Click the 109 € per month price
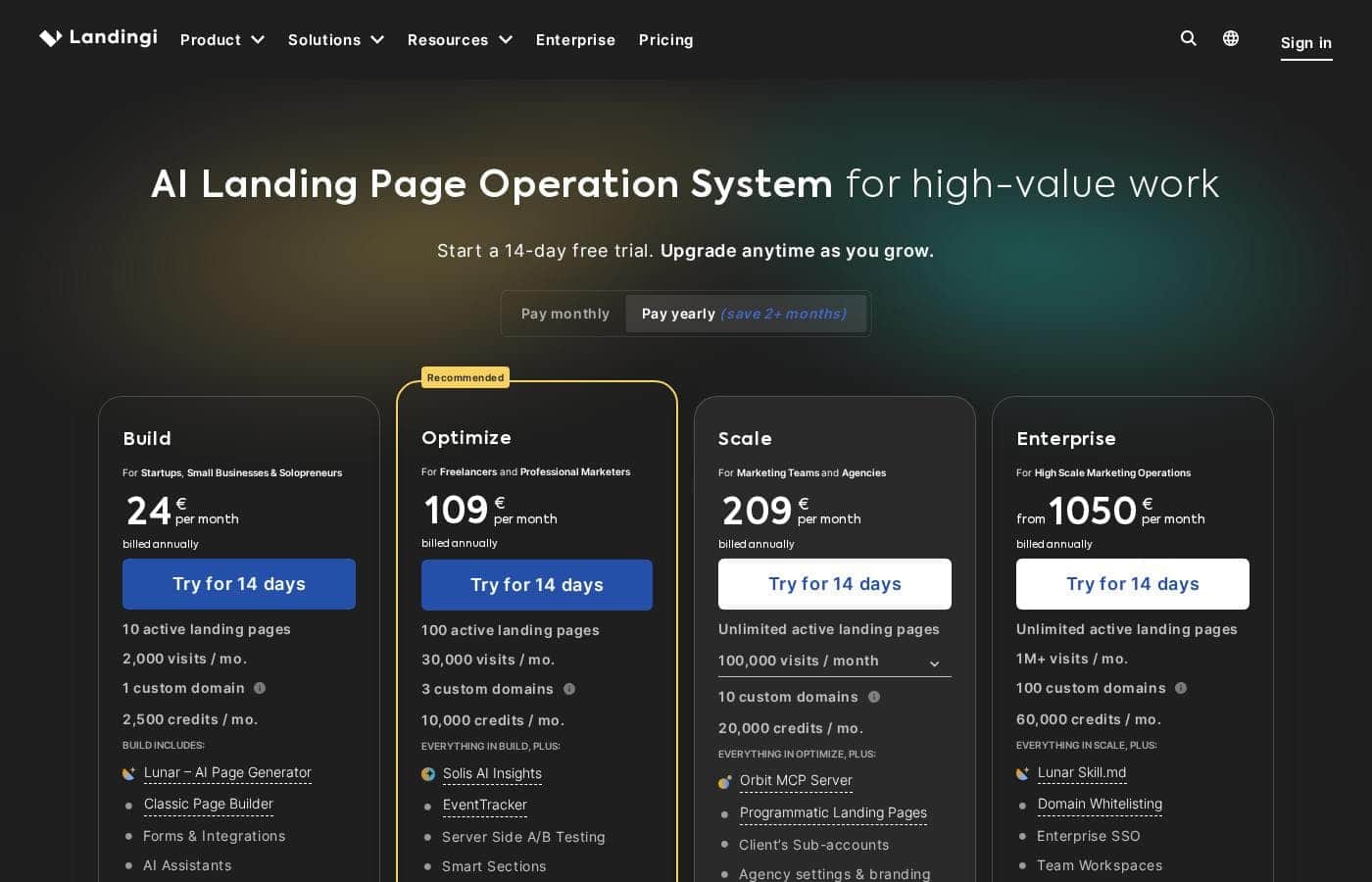 coord(490,510)
